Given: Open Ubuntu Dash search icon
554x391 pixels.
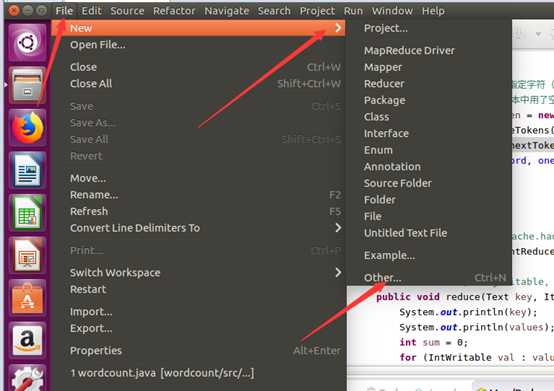Looking at the screenshot, I should pos(27,43).
